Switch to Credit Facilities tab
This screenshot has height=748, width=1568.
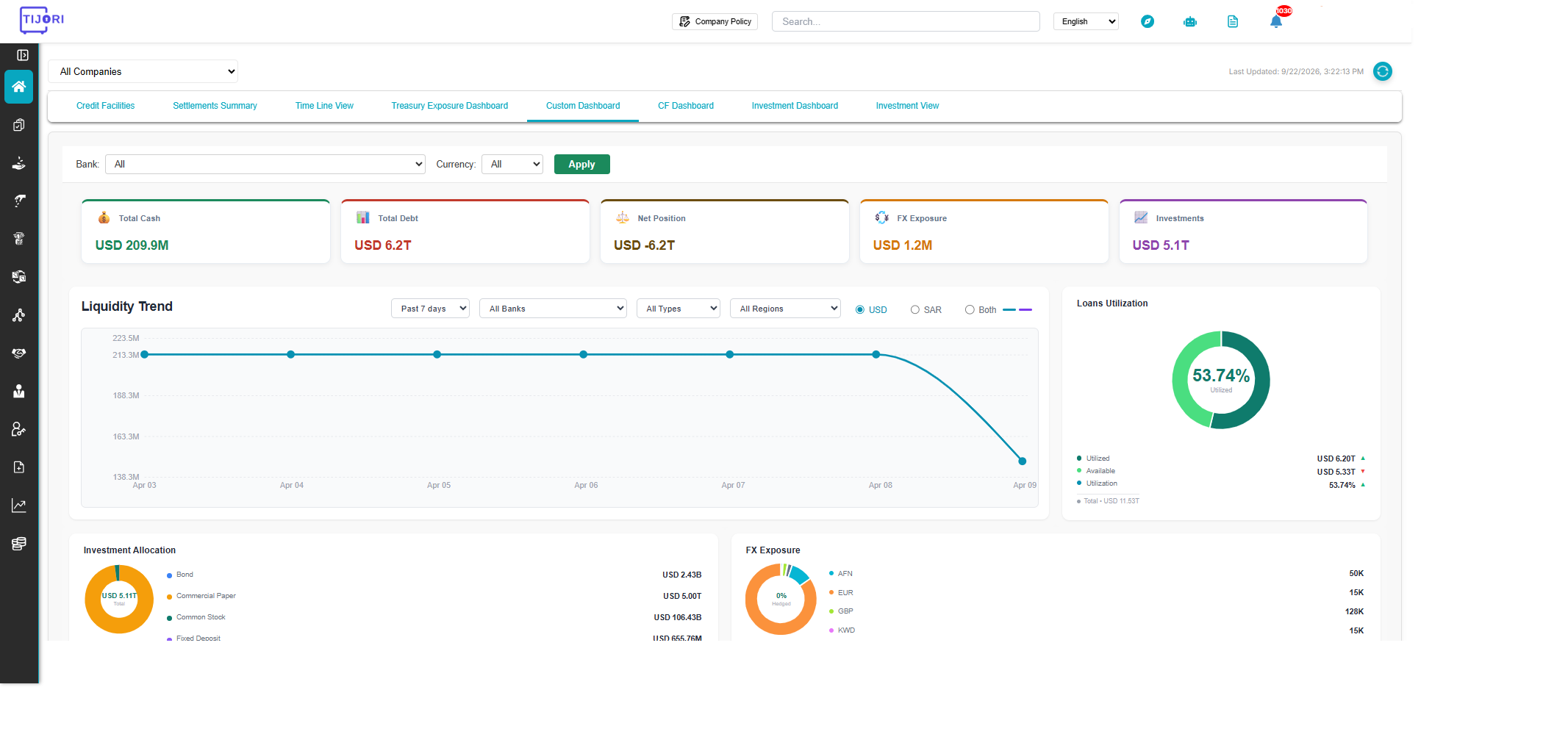(x=106, y=106)
